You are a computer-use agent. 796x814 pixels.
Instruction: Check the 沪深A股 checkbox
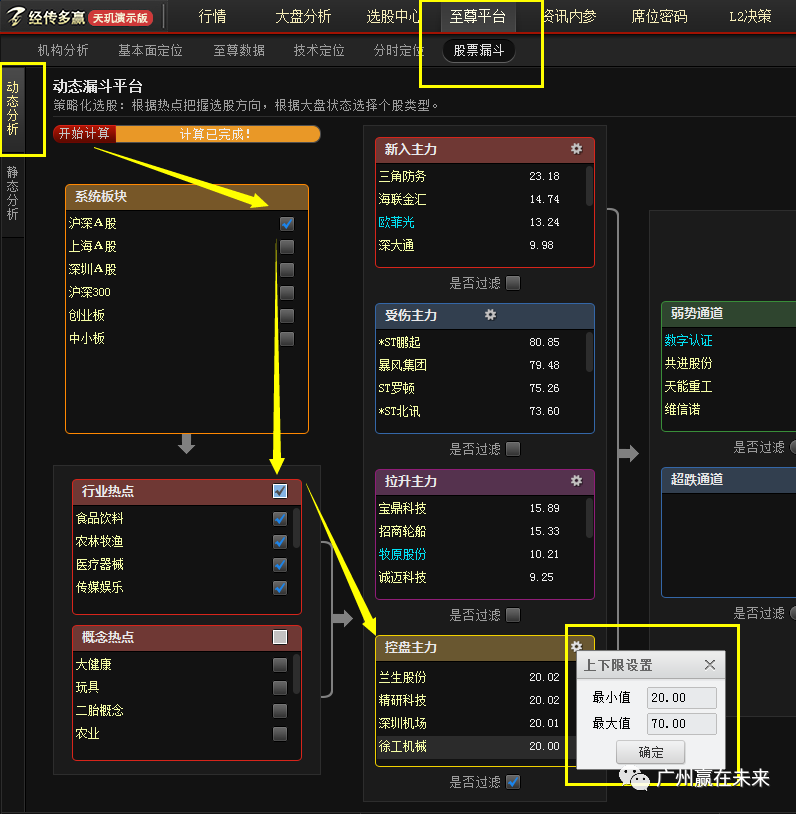coord(287,224)
